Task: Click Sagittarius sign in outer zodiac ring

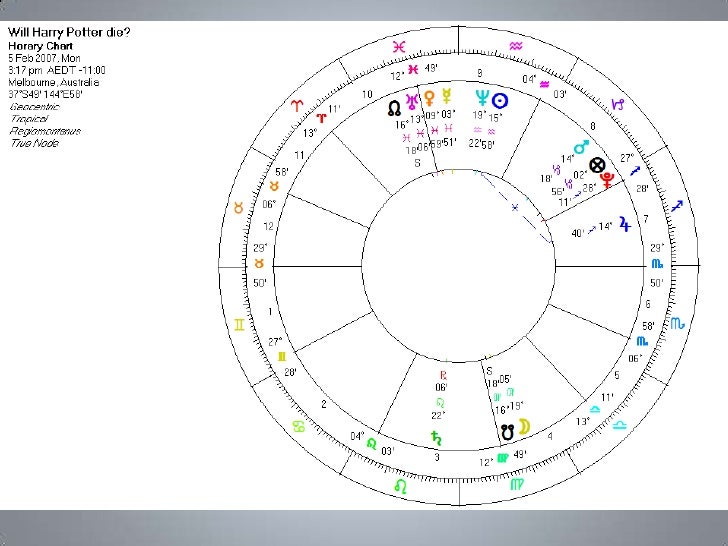Action: point(677,205)
